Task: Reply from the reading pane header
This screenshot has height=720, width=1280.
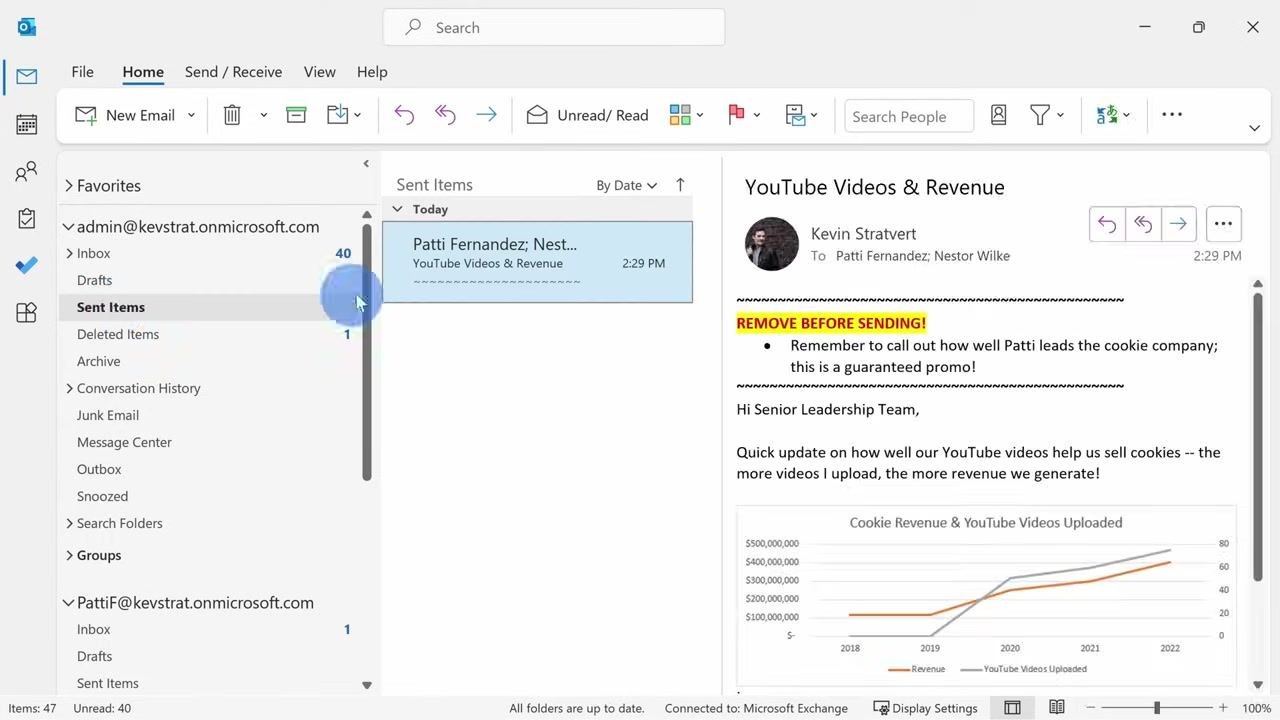Action: point(1107,224)
